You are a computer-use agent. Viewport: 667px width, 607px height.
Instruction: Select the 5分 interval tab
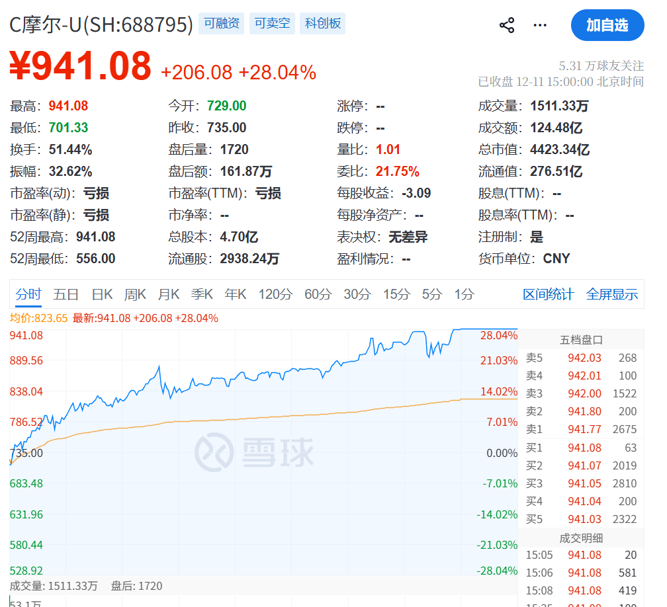[x=431, y=294]
